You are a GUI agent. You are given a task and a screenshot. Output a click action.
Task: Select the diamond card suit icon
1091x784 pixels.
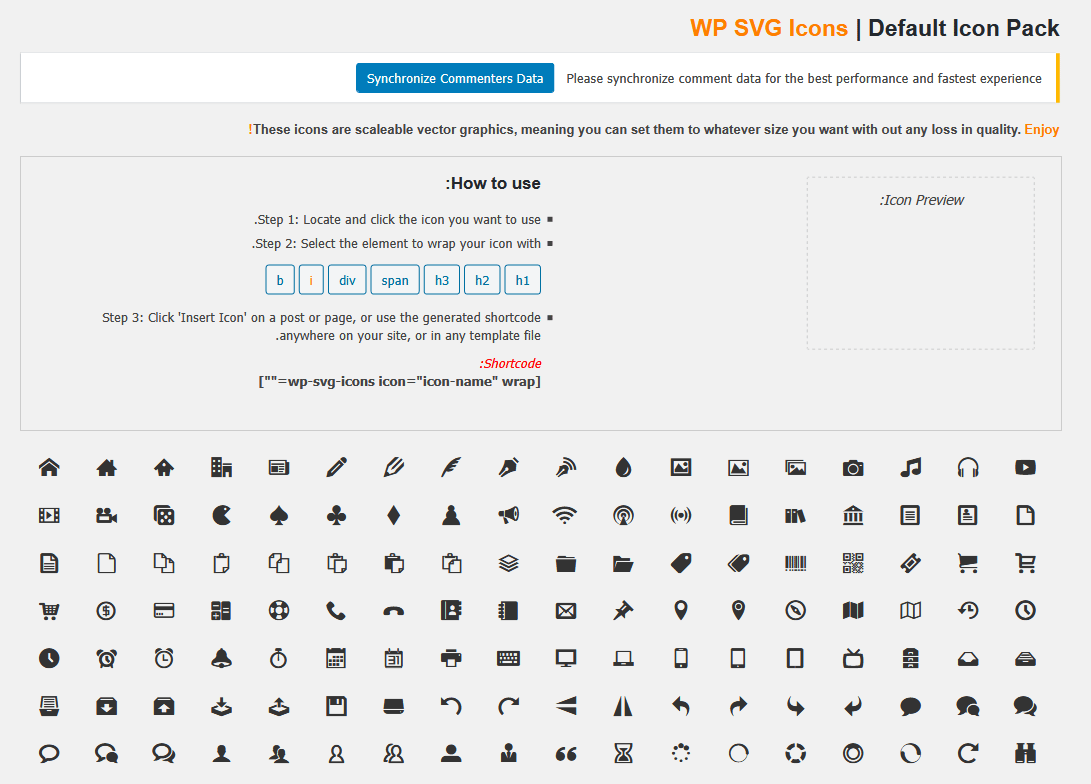pos(394,515)
